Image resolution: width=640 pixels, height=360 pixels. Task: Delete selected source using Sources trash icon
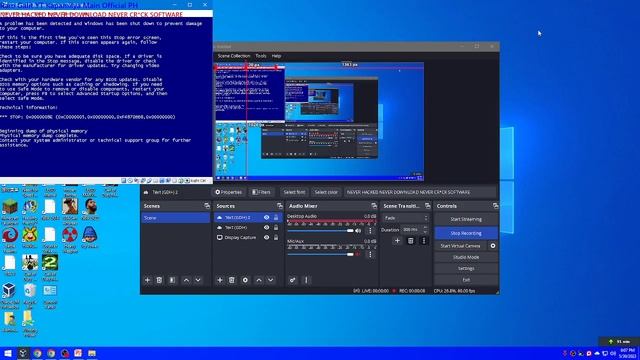[x=231, y=280]
